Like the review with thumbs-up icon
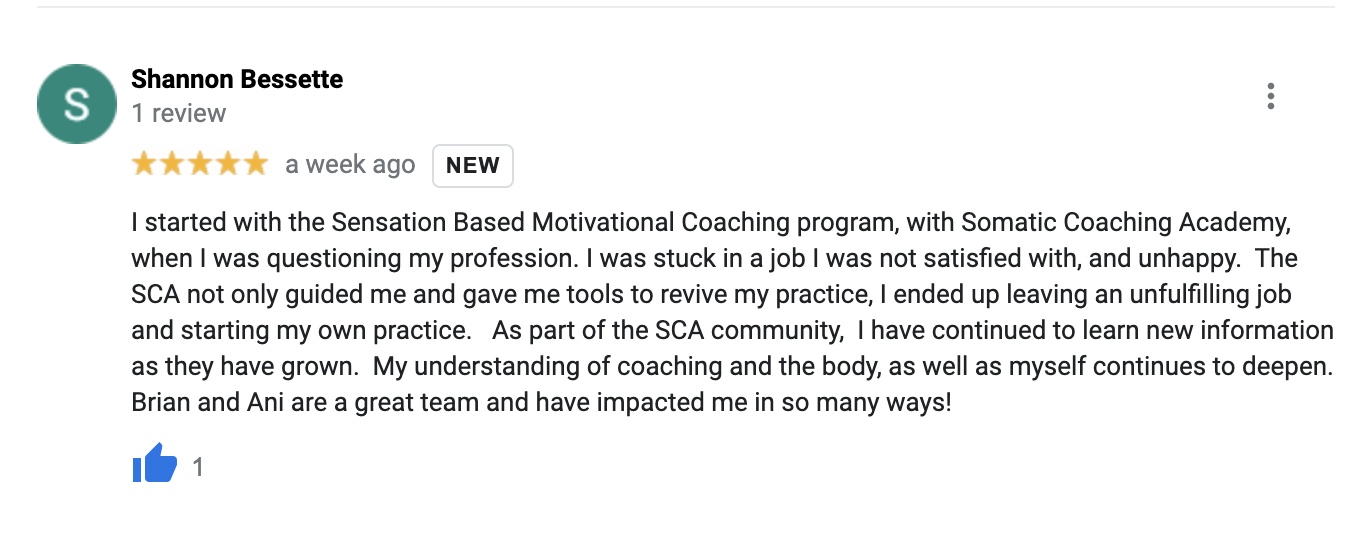The height and width of the screenshot is (538, 1358). pyautogui.click(x=154, y=466)
